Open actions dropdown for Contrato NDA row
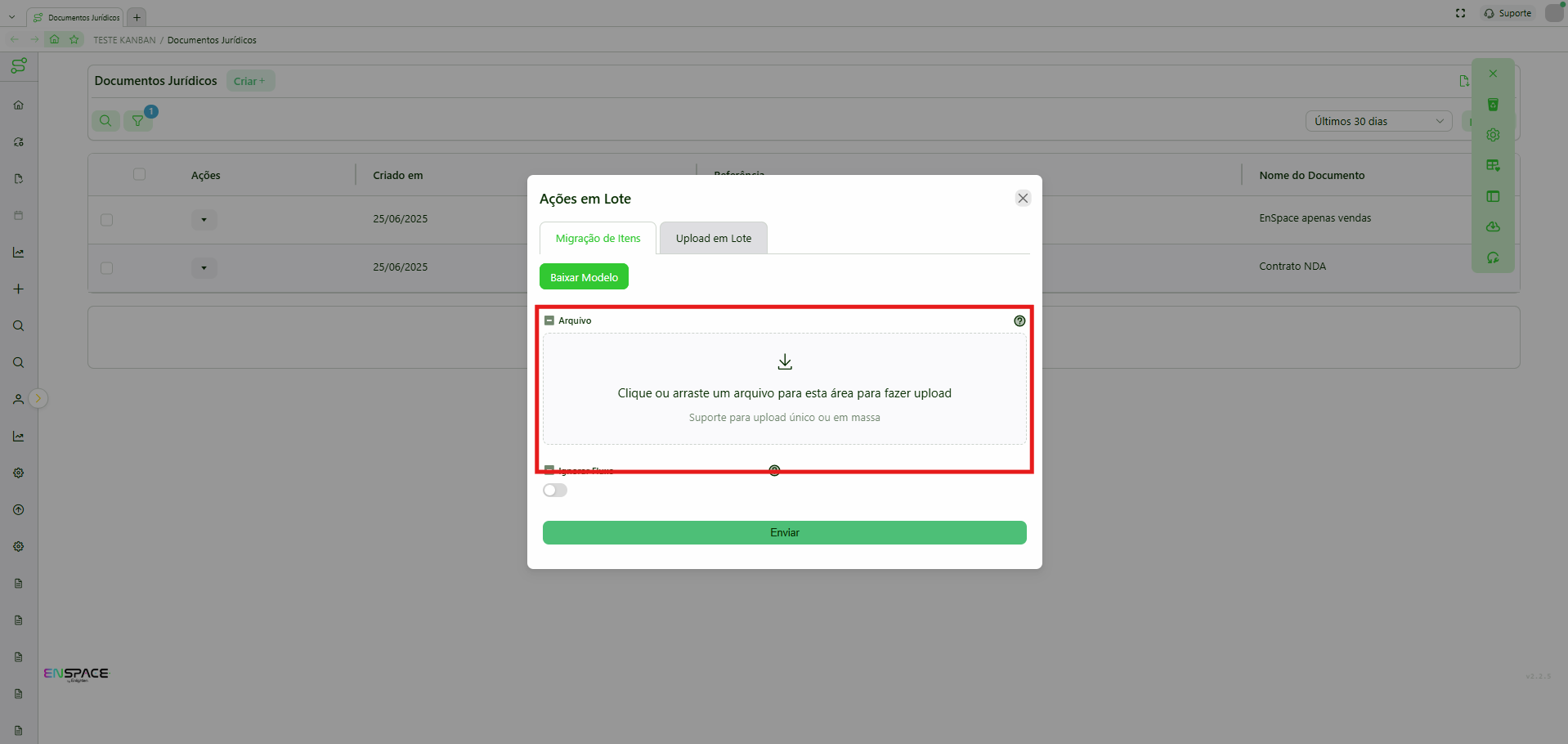The width and height of the screenshot is (1568, 744). coord(204,267)
